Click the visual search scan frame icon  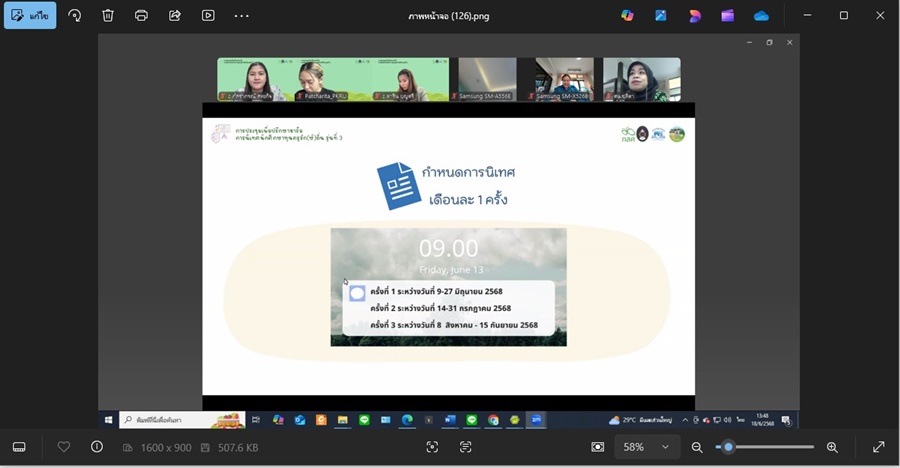(432, 447)
